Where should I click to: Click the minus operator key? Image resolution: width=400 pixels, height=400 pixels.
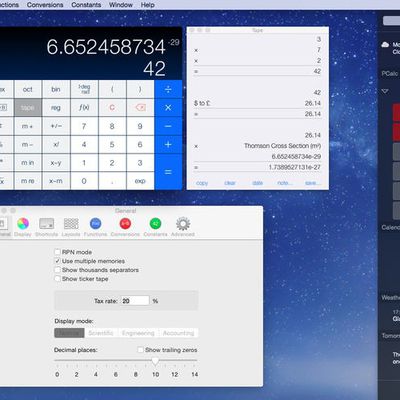[168, 126]
